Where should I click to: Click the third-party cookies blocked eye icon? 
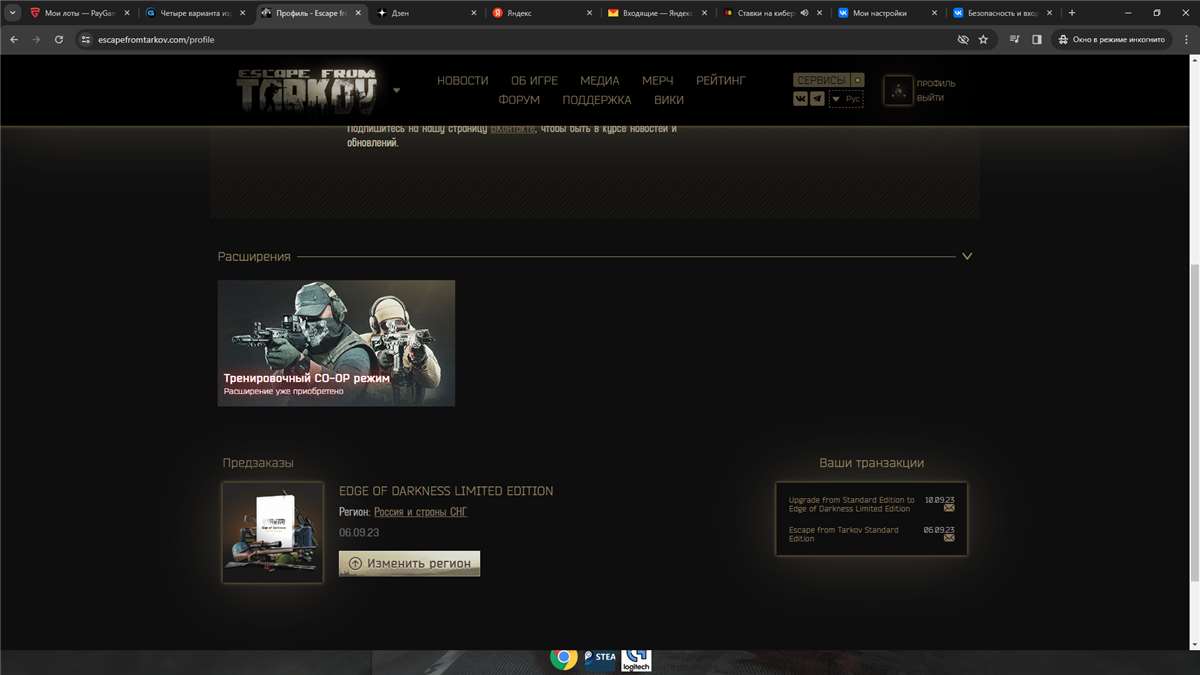(x=963, y=39)
